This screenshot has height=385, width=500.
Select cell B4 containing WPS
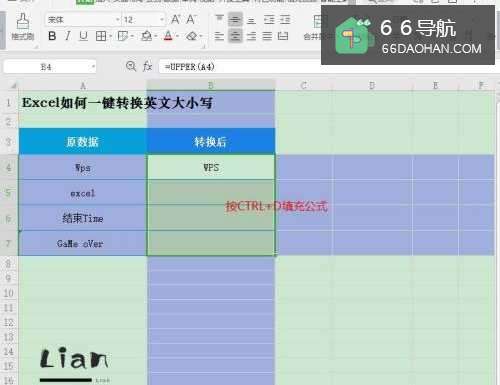(x=211, y=167)
